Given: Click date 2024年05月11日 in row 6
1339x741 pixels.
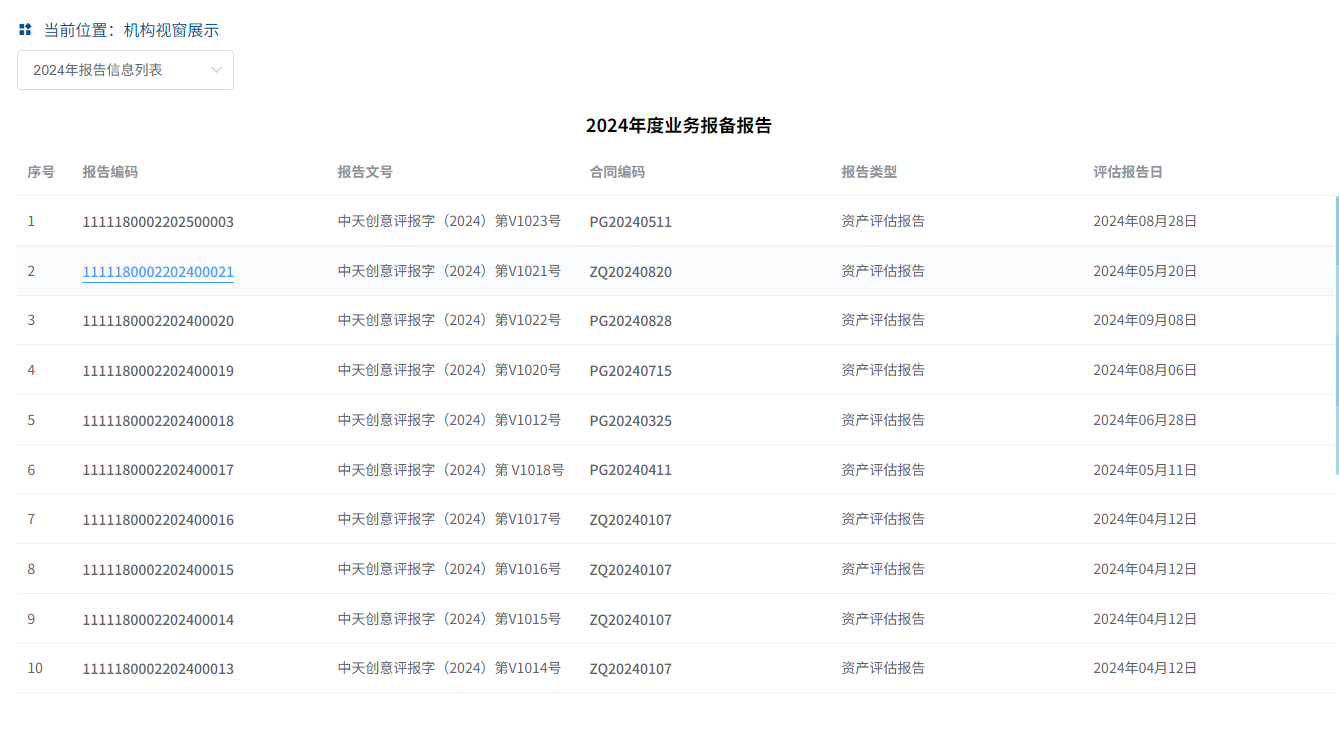Looking at the screenshot, I should 1145,470.
